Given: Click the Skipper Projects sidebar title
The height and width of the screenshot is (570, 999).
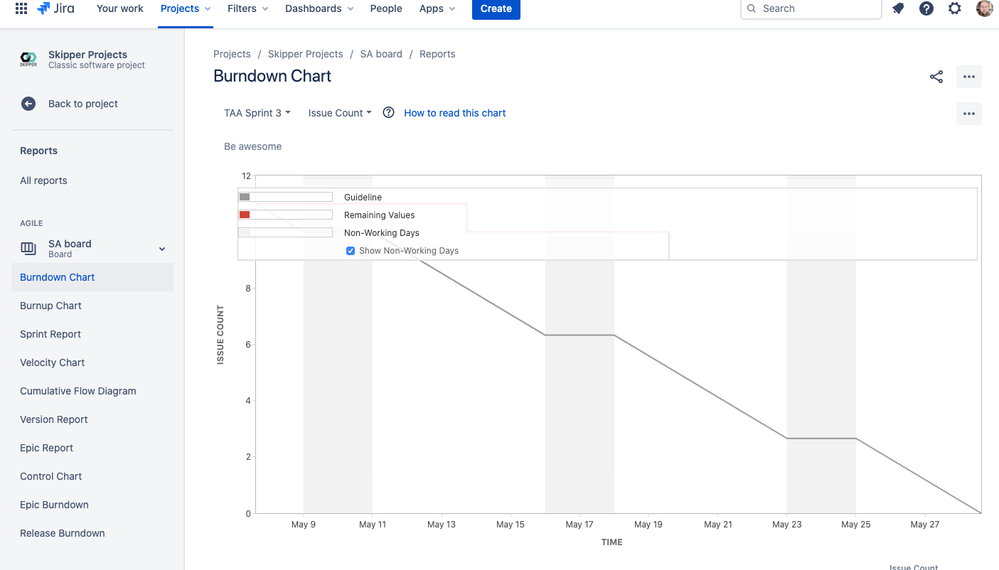Looking at the screenshot, I should 88,55.
